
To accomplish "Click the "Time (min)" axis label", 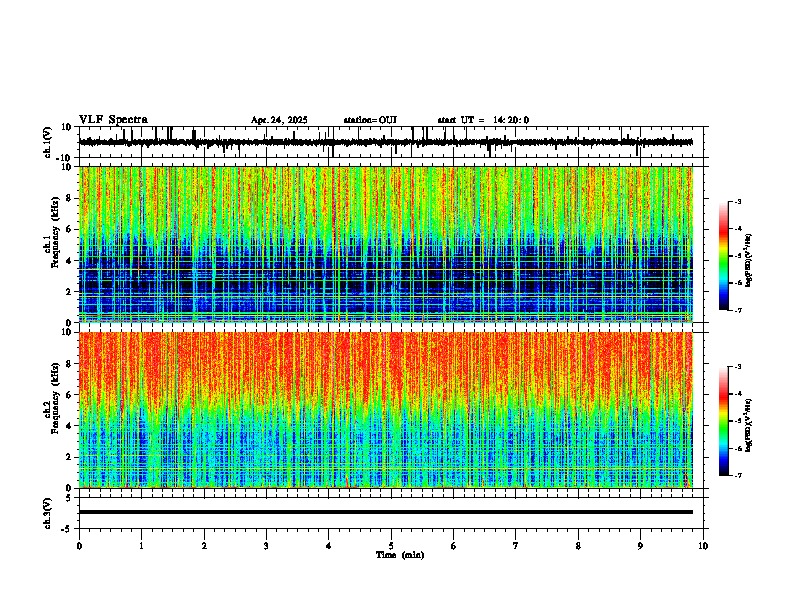I will (400, 555).
